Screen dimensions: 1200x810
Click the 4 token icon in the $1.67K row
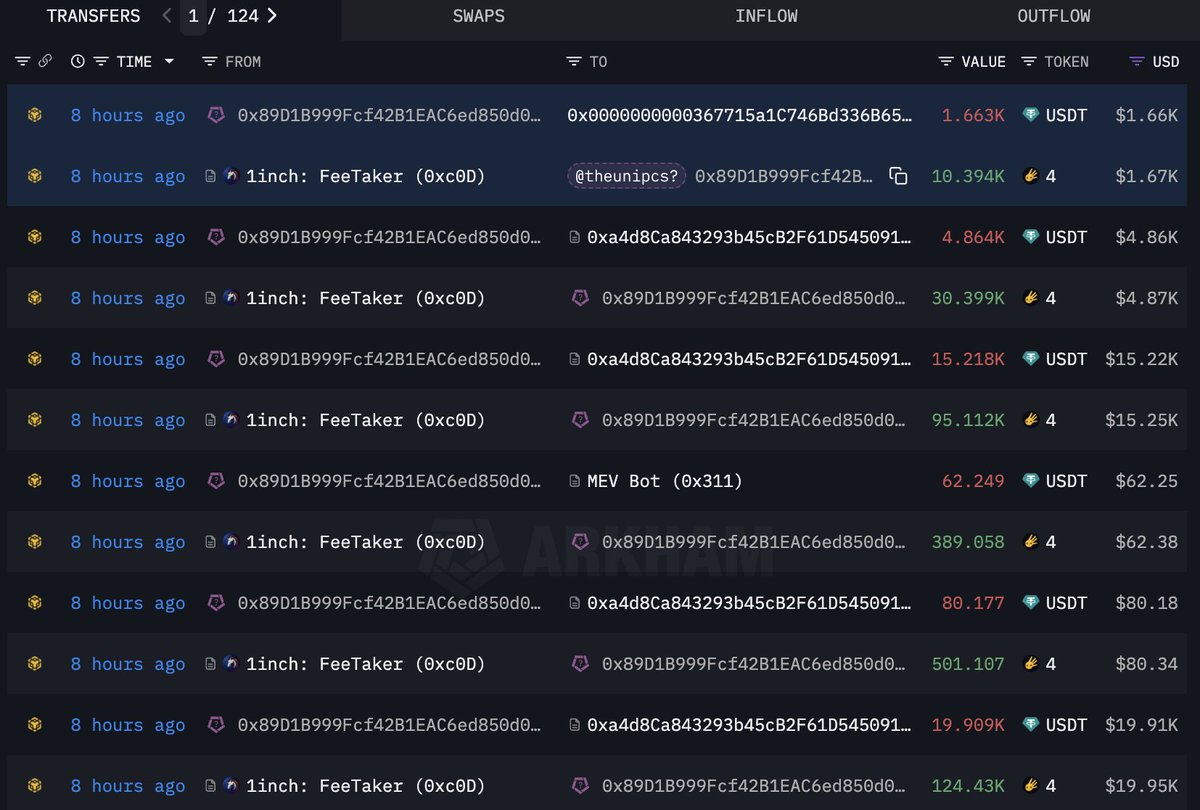pos(1030,176)
